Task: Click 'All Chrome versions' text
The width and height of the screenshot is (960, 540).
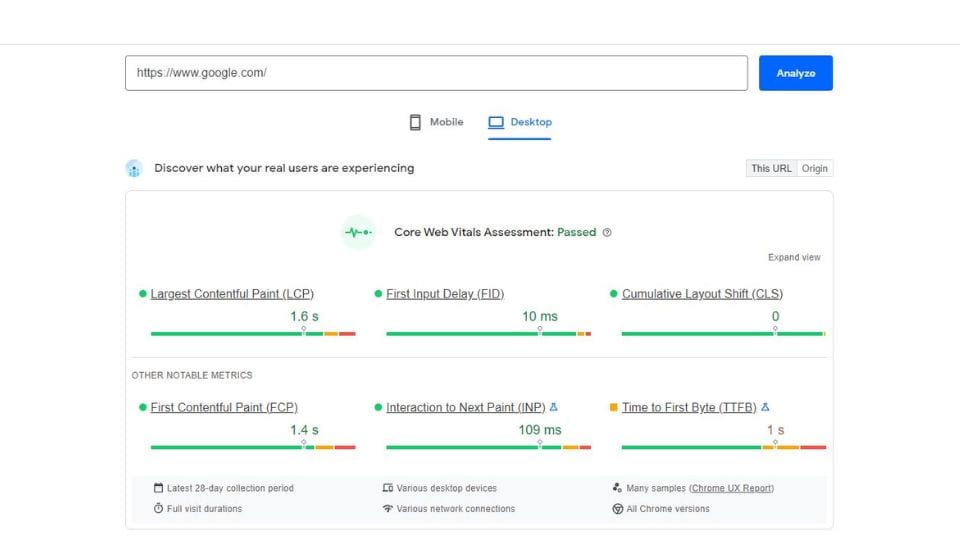Action: [x=668, y=509]
